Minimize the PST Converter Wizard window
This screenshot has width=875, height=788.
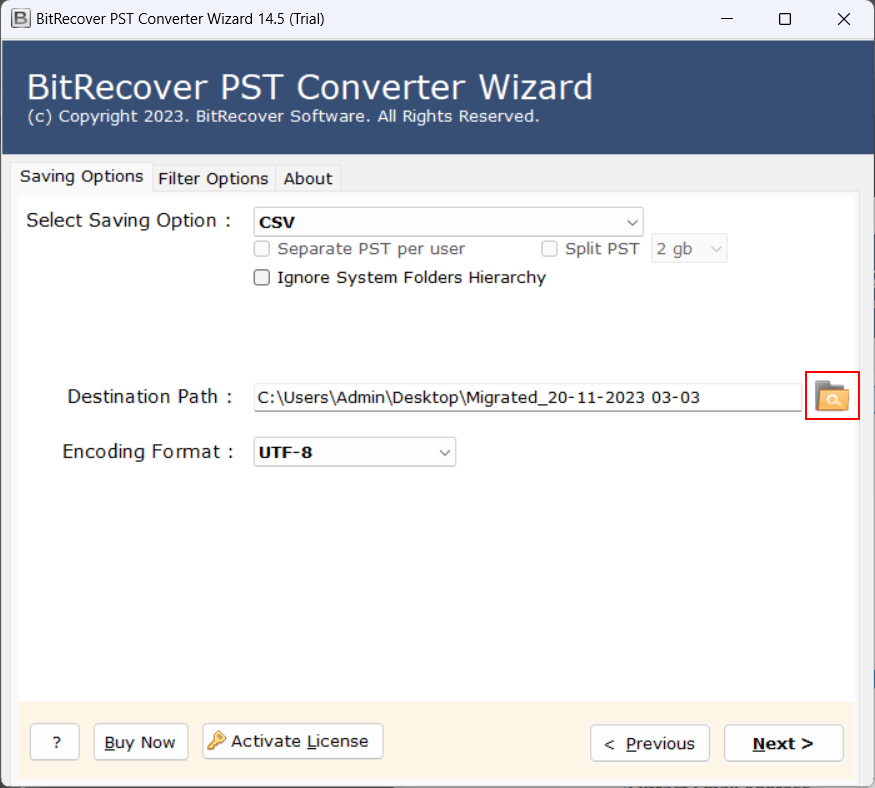point(727,18)
